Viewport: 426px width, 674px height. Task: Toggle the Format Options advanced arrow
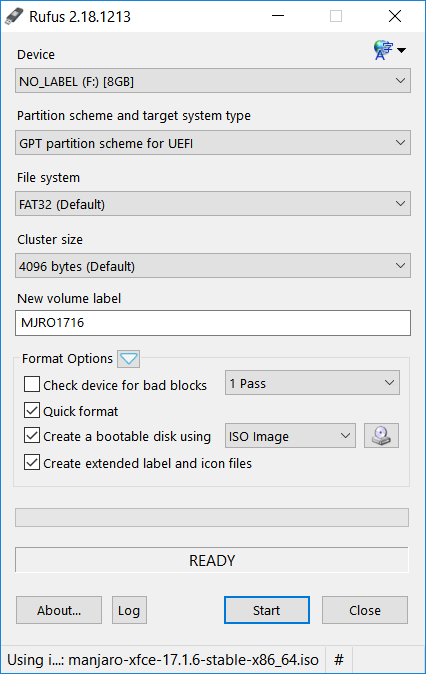tap(129, 358)
